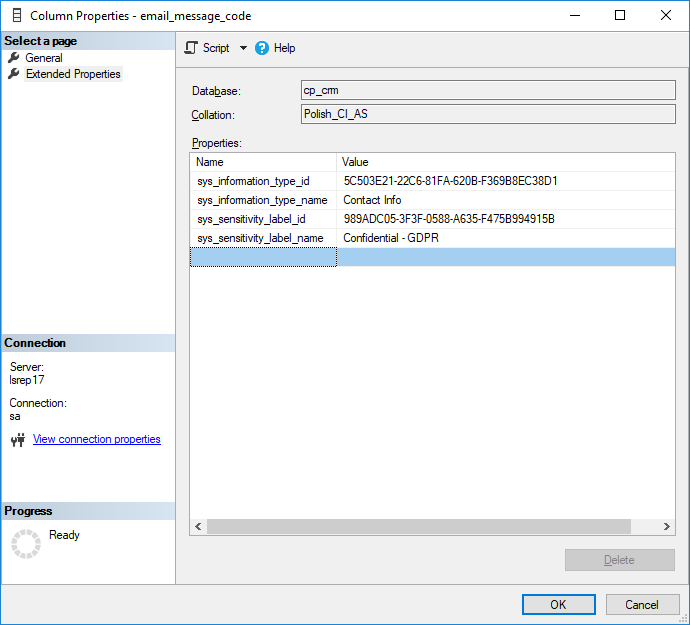Click the empty new property name cell
Screen dimensions: 690x625
pyautogui.click(x=263, y=257)
